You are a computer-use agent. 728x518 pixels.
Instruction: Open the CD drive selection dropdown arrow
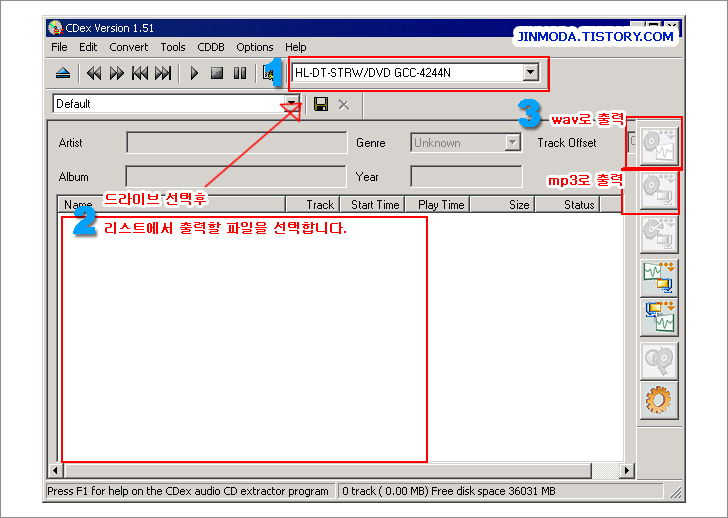pyautogui.click(x=530, y=72)
